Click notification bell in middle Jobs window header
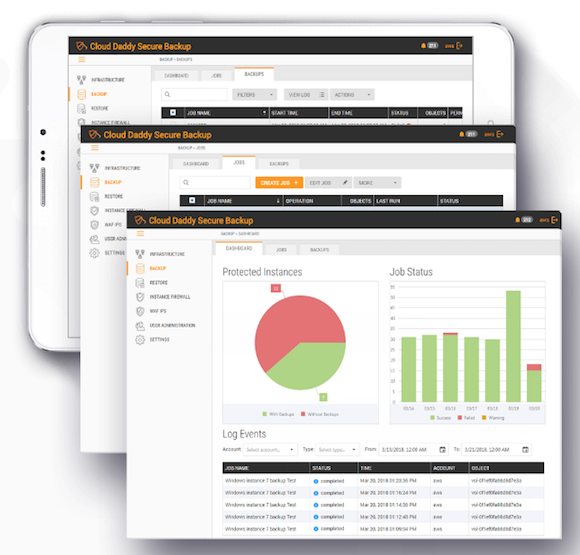The height and width of the screenshot is (555, 580). (x=461, y=134)
